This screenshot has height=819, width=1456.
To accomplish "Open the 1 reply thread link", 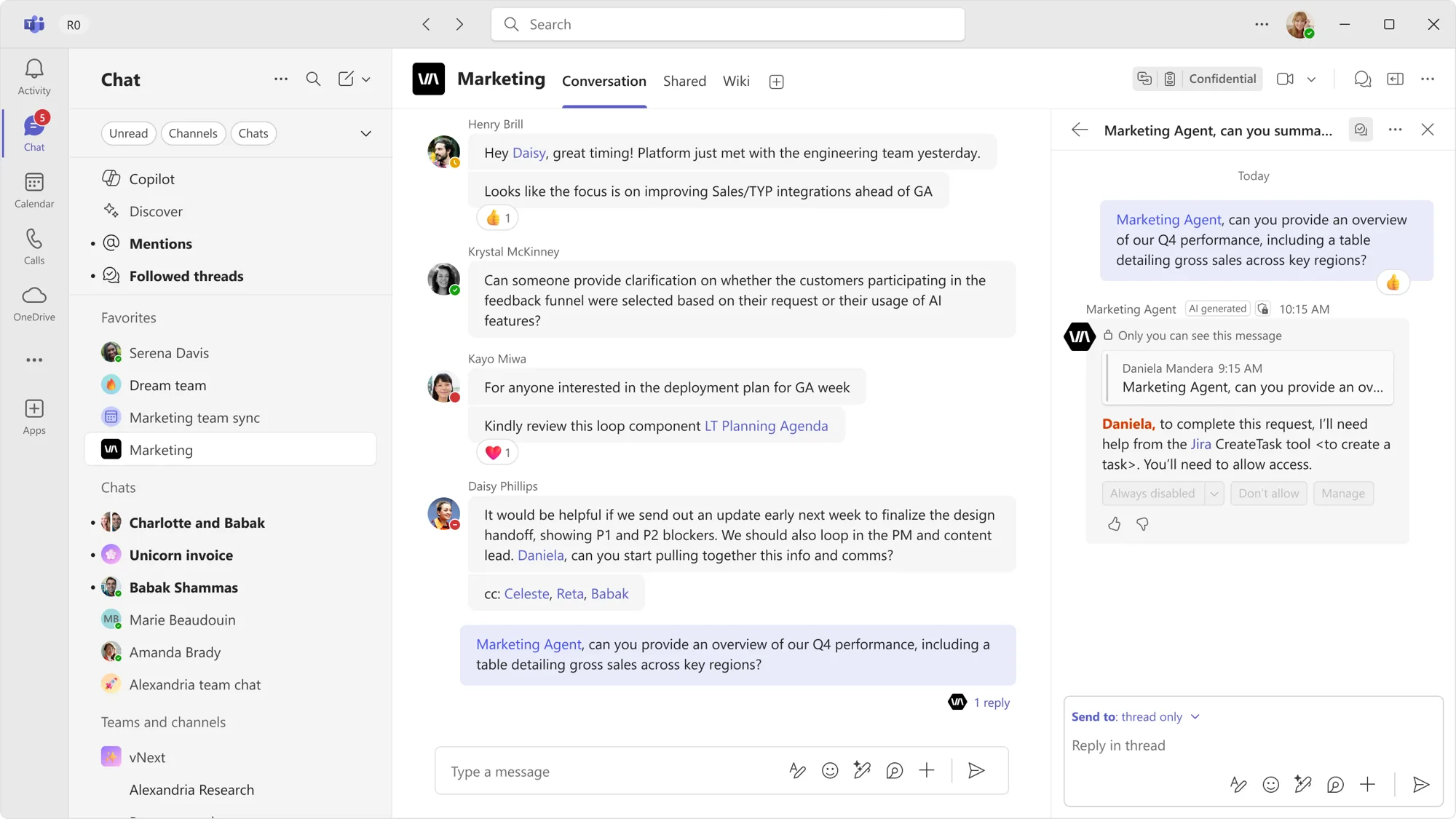I will 992,703.
